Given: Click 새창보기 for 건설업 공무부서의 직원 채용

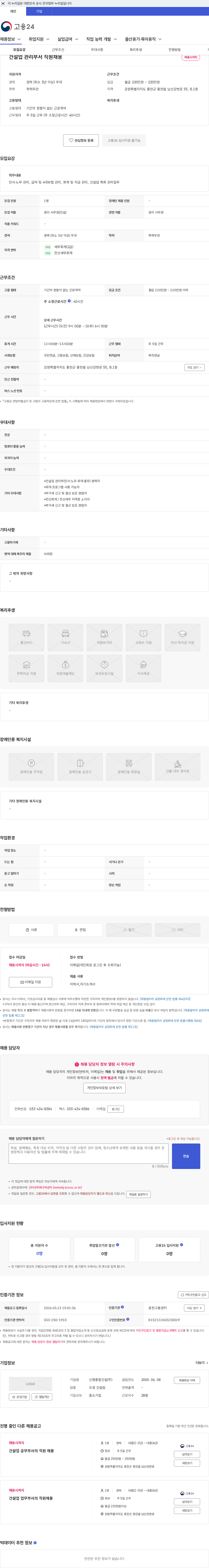Looking at the screenshot, I should [x=187, y=1463].
